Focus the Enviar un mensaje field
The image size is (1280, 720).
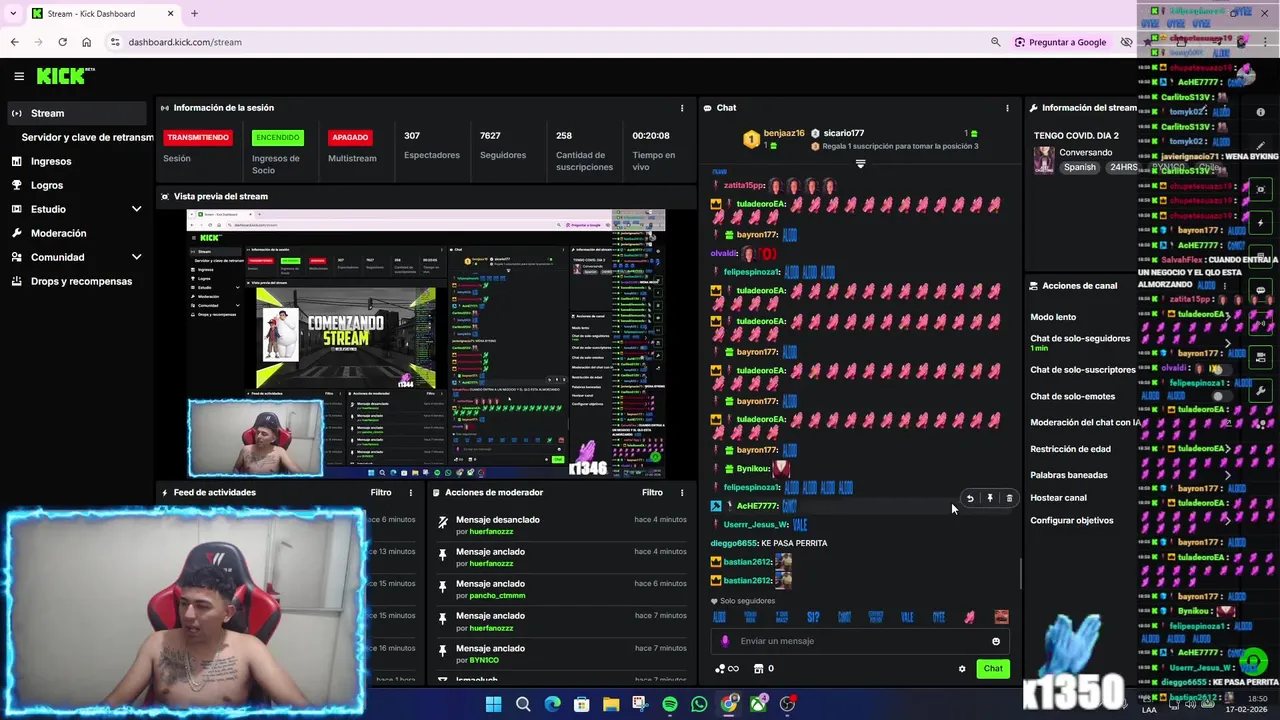[860, 642]
